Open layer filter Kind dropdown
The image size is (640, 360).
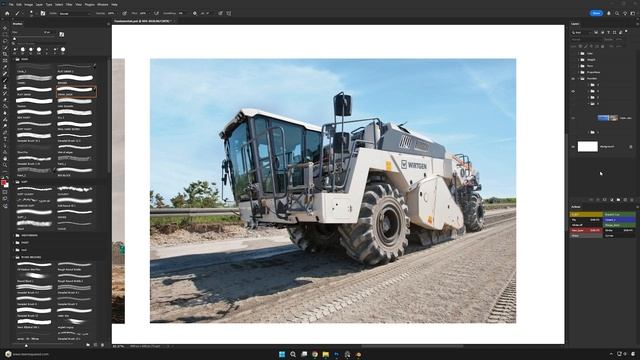[582, 32]
